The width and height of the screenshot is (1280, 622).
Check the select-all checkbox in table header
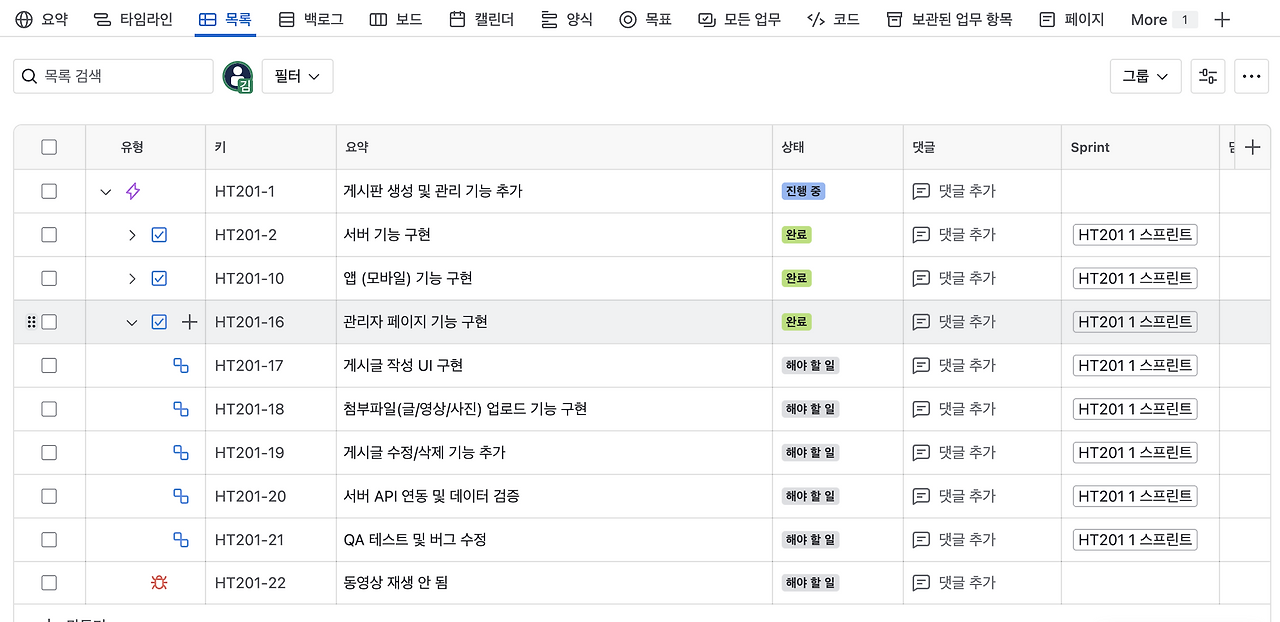(49, 146)
